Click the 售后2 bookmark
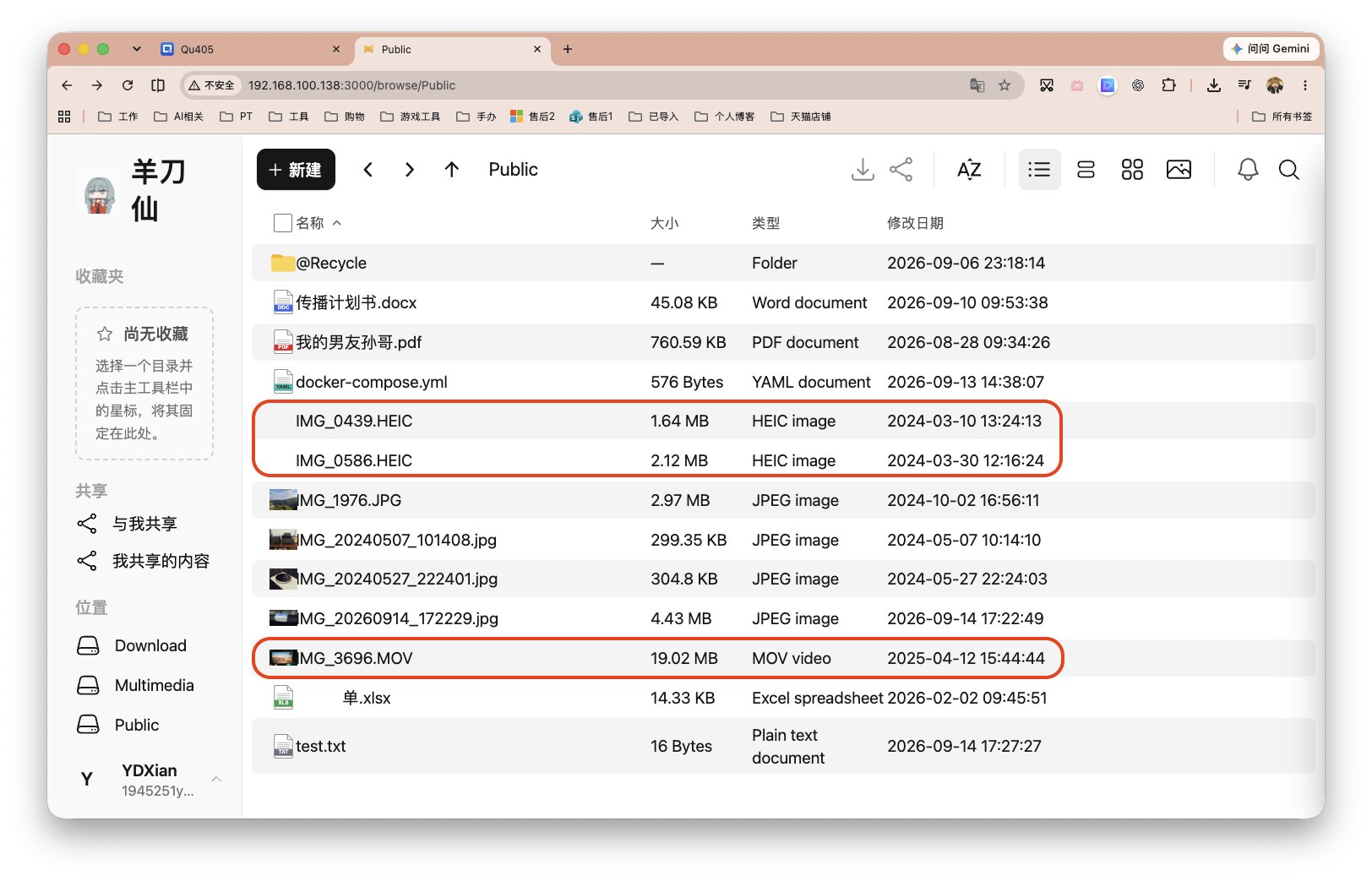 pos(533,117)
